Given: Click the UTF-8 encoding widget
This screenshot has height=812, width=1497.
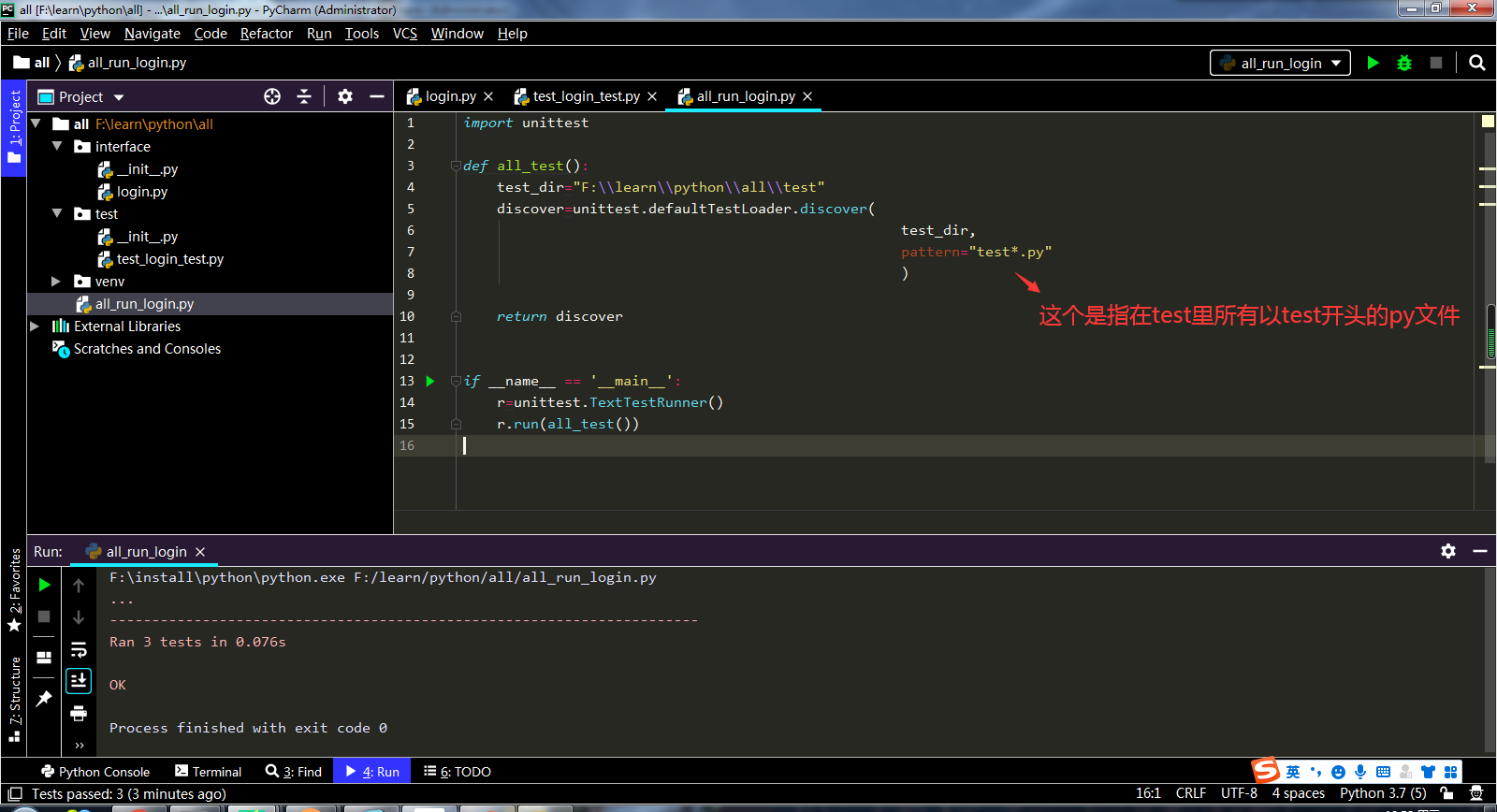Looking at the screenshot, I should (x=1239, y=793).
